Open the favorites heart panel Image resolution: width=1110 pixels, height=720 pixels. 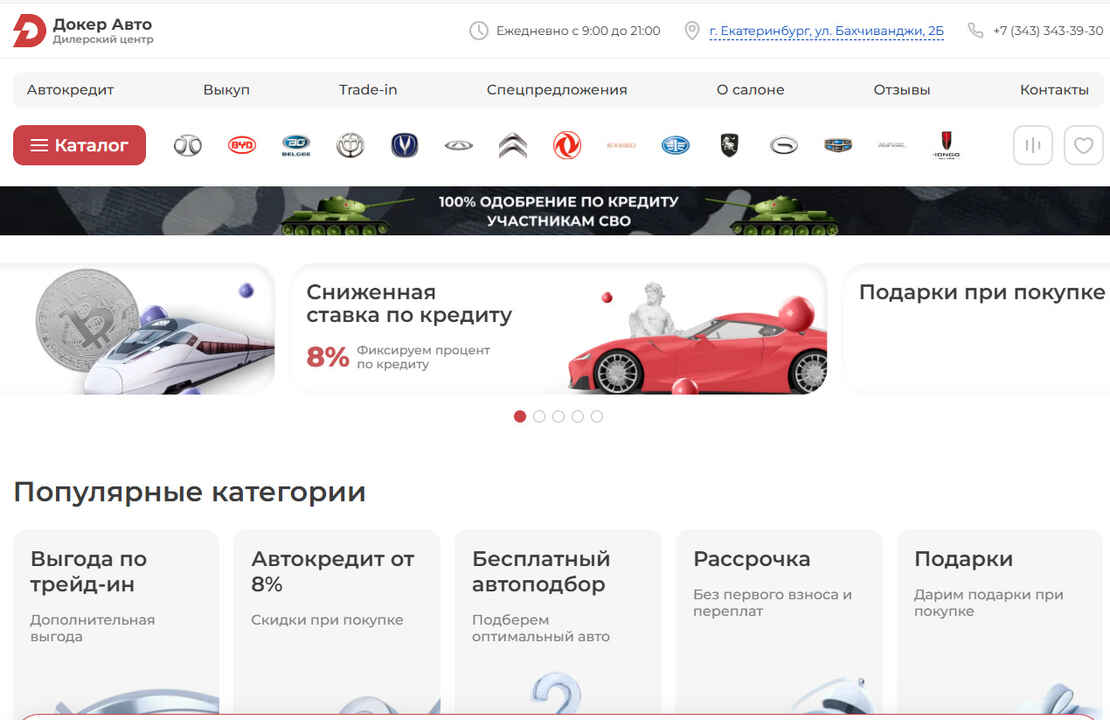point(1083,145)
